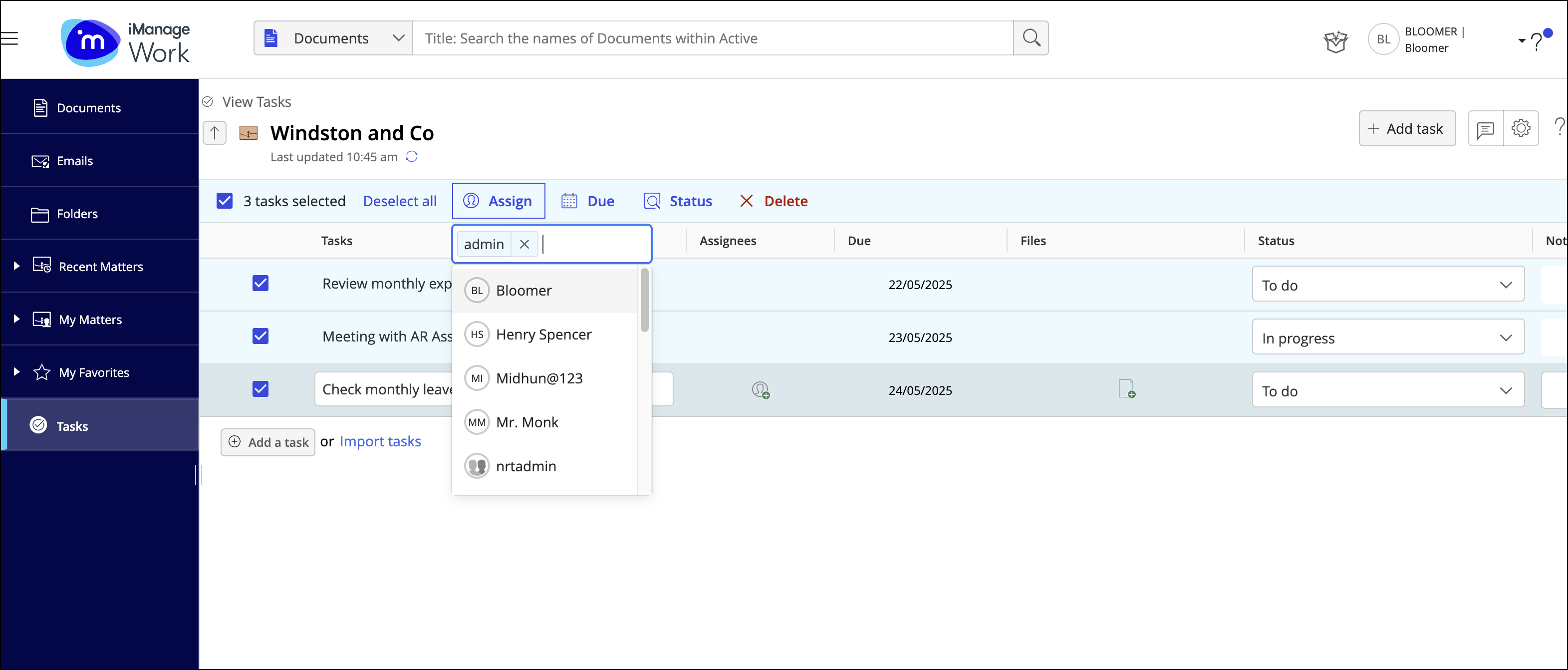Click the search magnifier icon
The height and width of the screenshot is (670, 1568).
click(x=1031, y=38)
